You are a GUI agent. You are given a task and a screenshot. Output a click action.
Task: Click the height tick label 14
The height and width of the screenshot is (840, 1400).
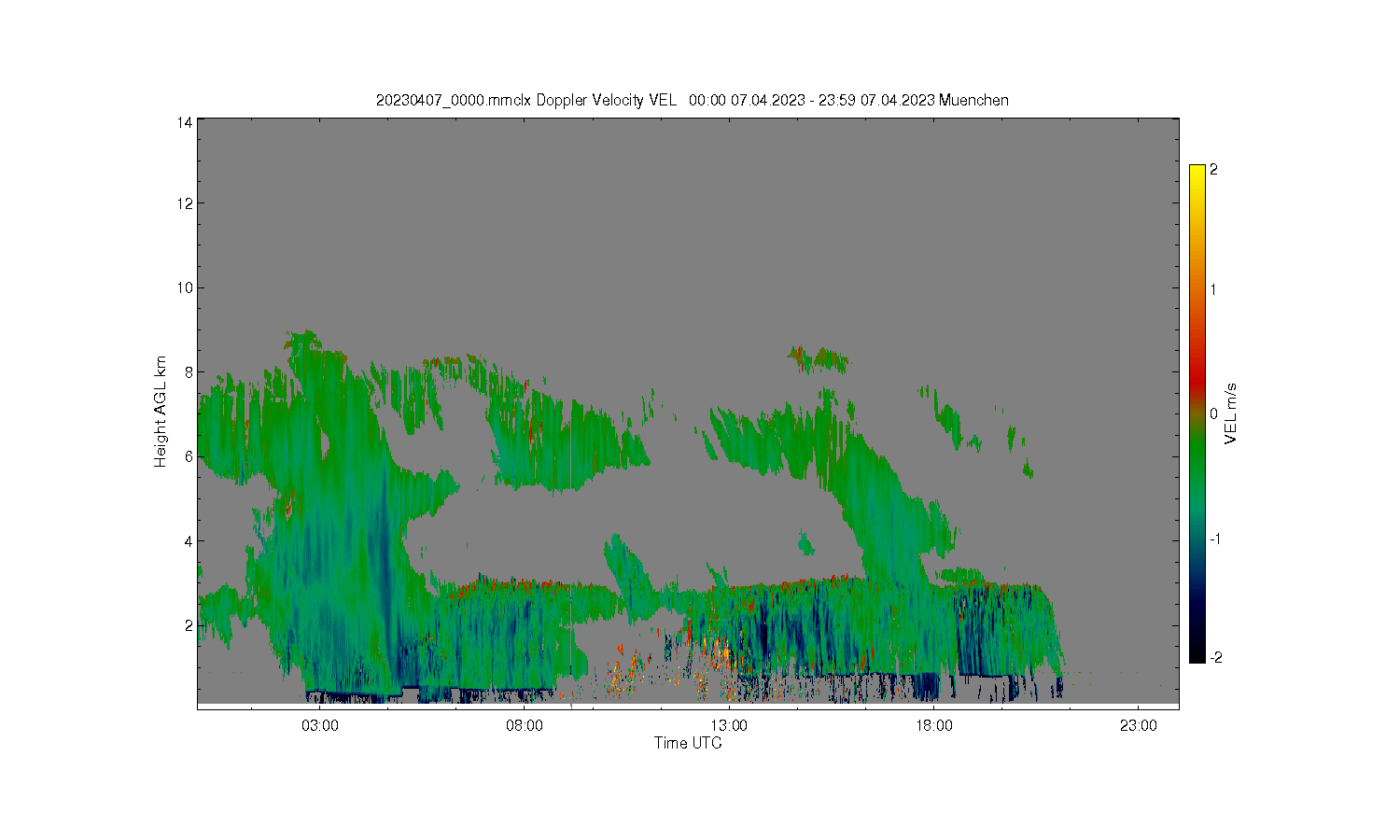(x=185, y=122)
